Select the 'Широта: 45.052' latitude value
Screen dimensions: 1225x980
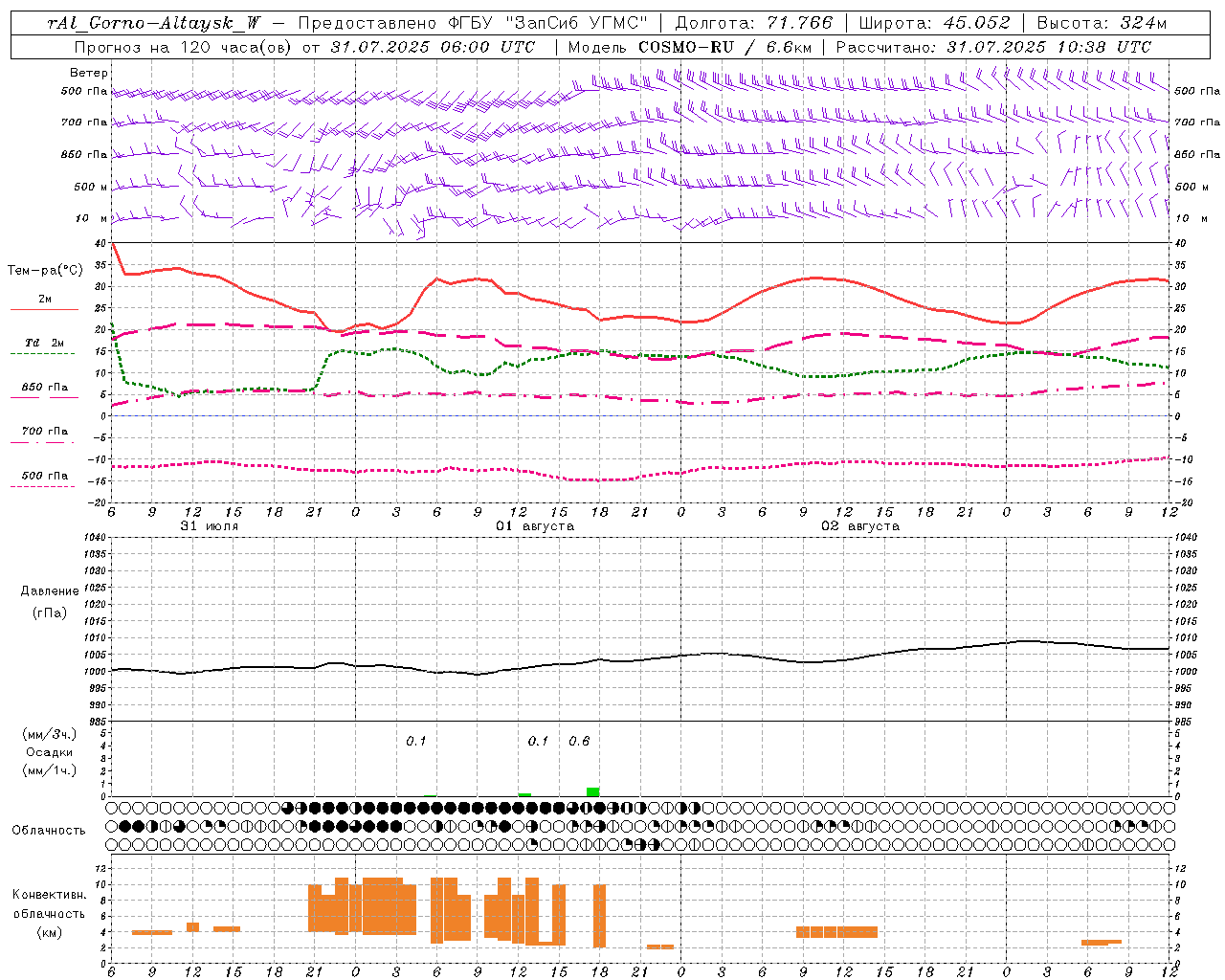[935, 23]
